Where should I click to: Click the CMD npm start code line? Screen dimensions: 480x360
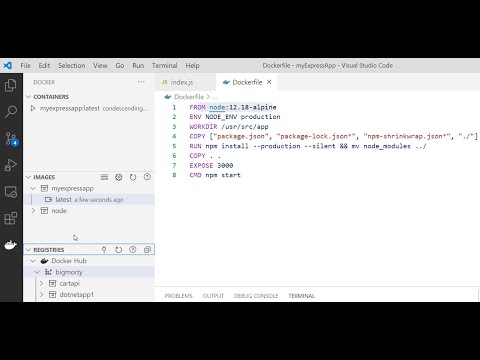point(215,175)
